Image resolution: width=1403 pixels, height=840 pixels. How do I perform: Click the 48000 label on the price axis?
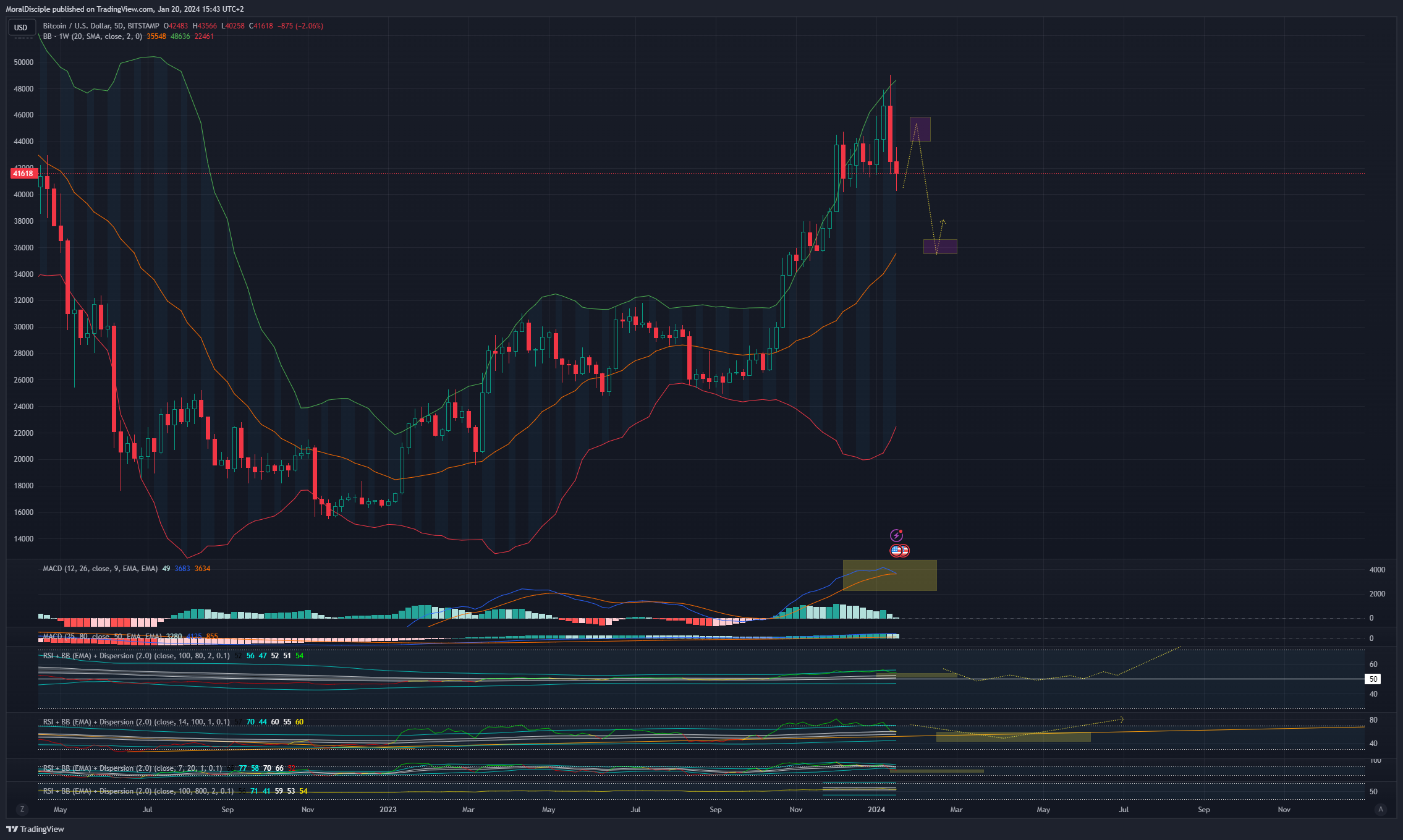click(23, 89)
